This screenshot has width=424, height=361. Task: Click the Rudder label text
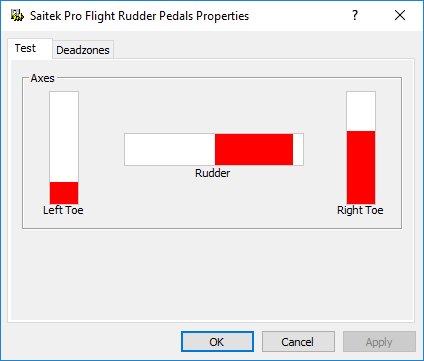(x=213, y=173)
